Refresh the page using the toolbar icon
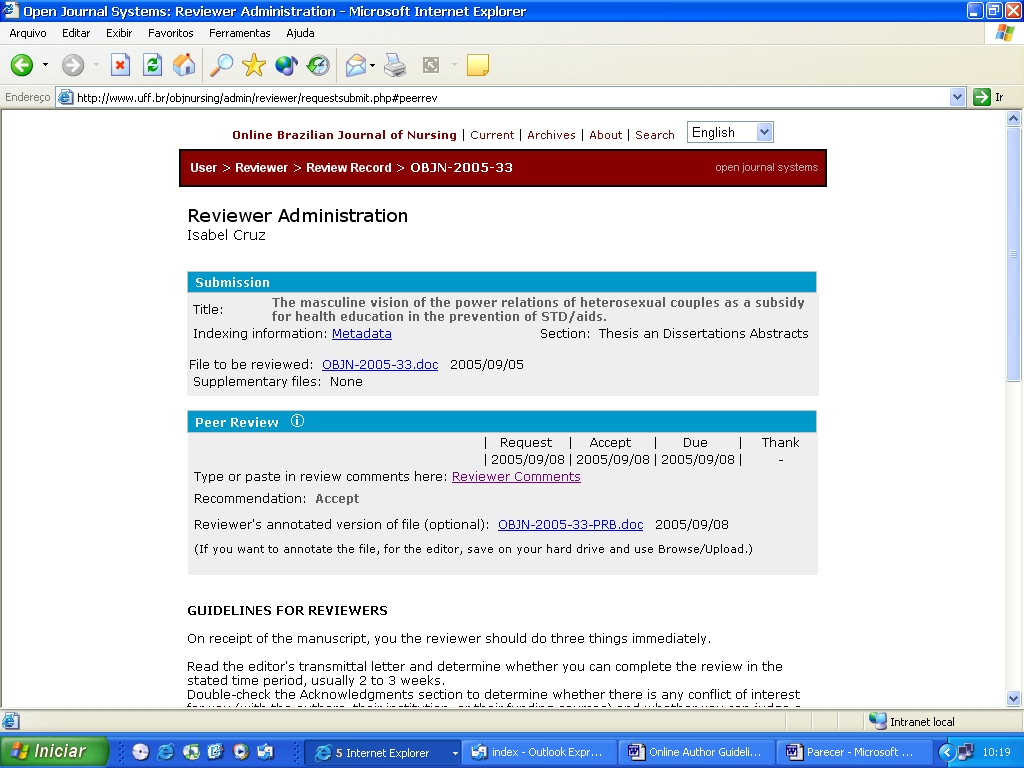The image size is (1024, 768). pos(152,66)
